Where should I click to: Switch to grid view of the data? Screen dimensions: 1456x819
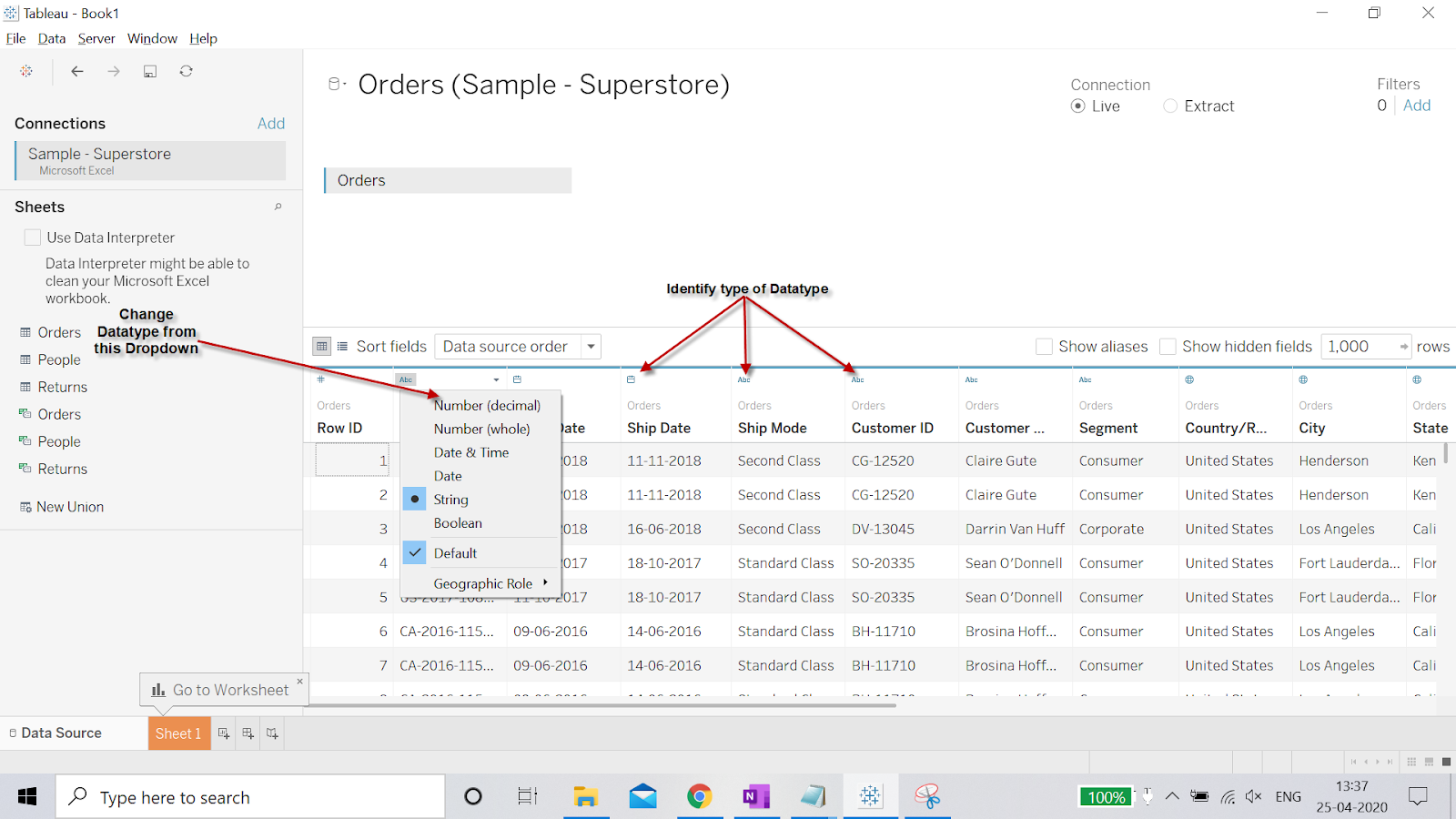pyautogui.click(x=321, y=346)
